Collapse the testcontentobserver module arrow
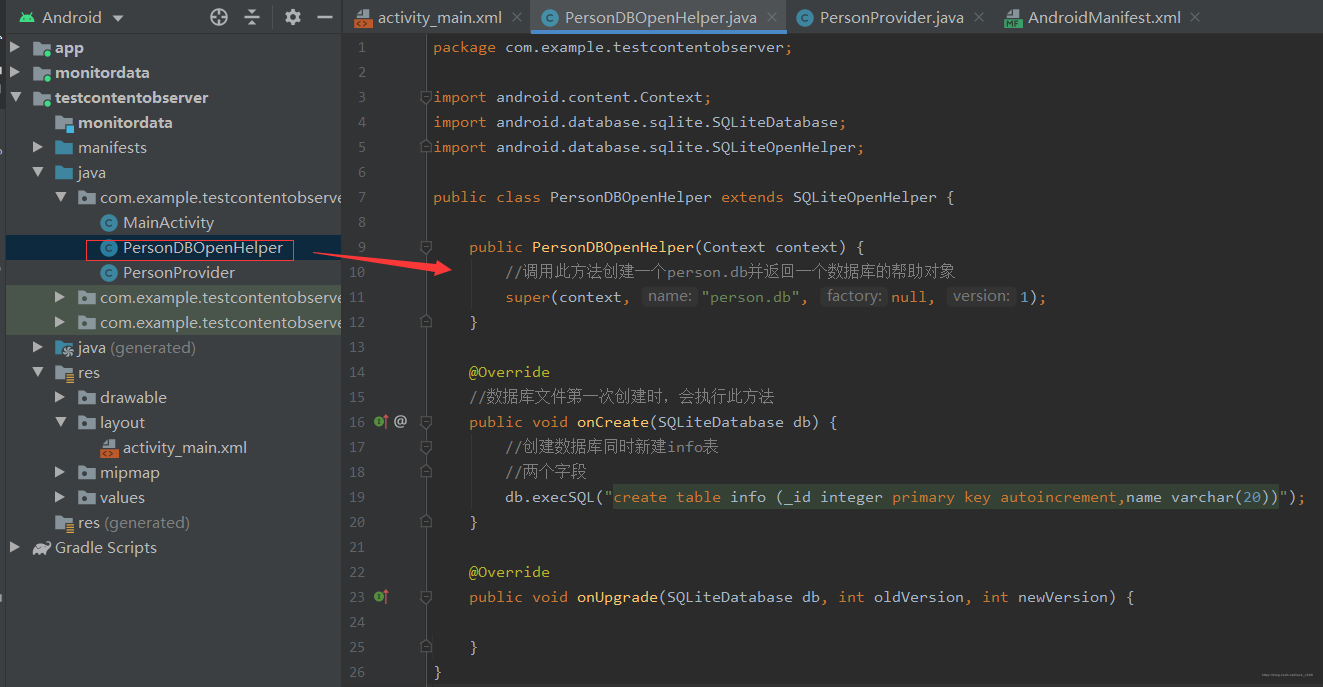This screenshot has width=1323, height=687. pyautogui.click(x=15, y=98)
